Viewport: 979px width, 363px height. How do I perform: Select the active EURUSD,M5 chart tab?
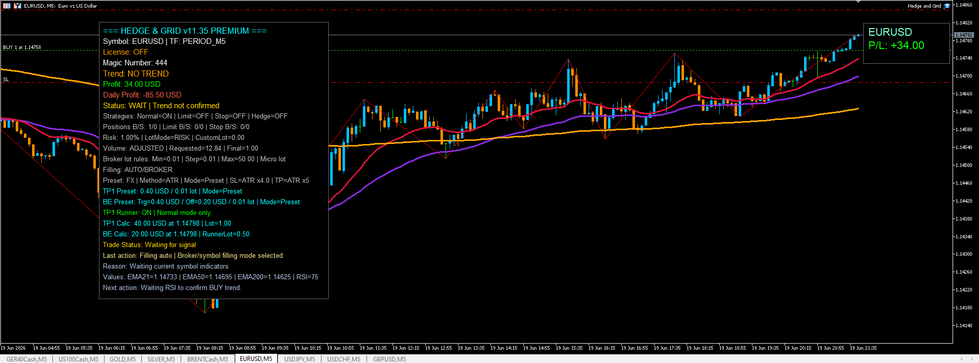click(256, 359)
